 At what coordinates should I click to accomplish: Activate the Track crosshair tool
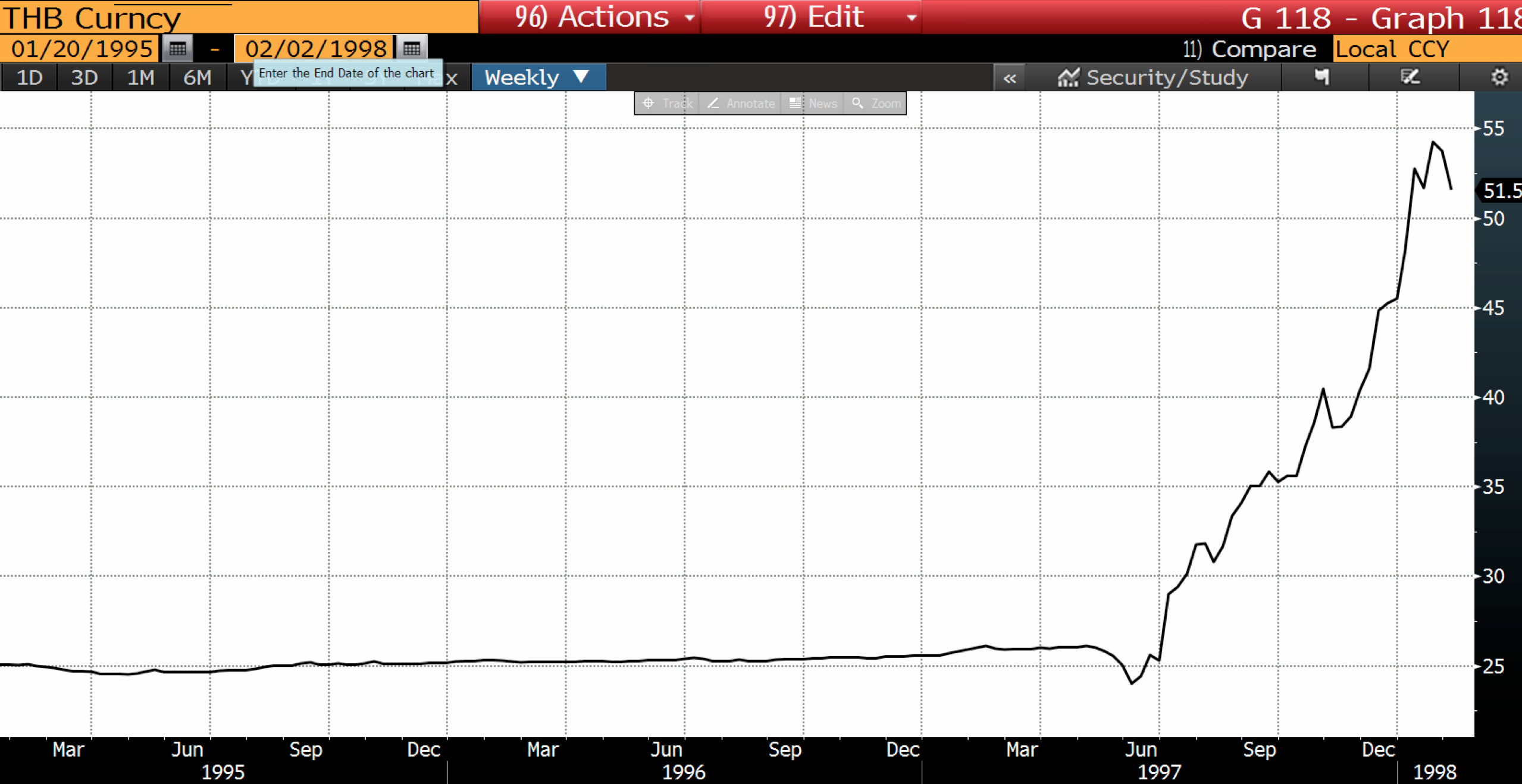coord(667,104)
